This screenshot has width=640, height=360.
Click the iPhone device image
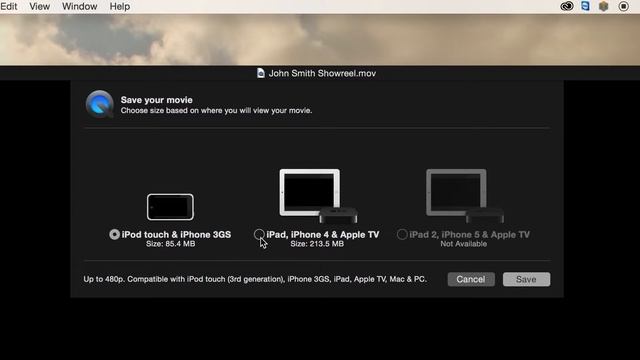tap(170, 207)
